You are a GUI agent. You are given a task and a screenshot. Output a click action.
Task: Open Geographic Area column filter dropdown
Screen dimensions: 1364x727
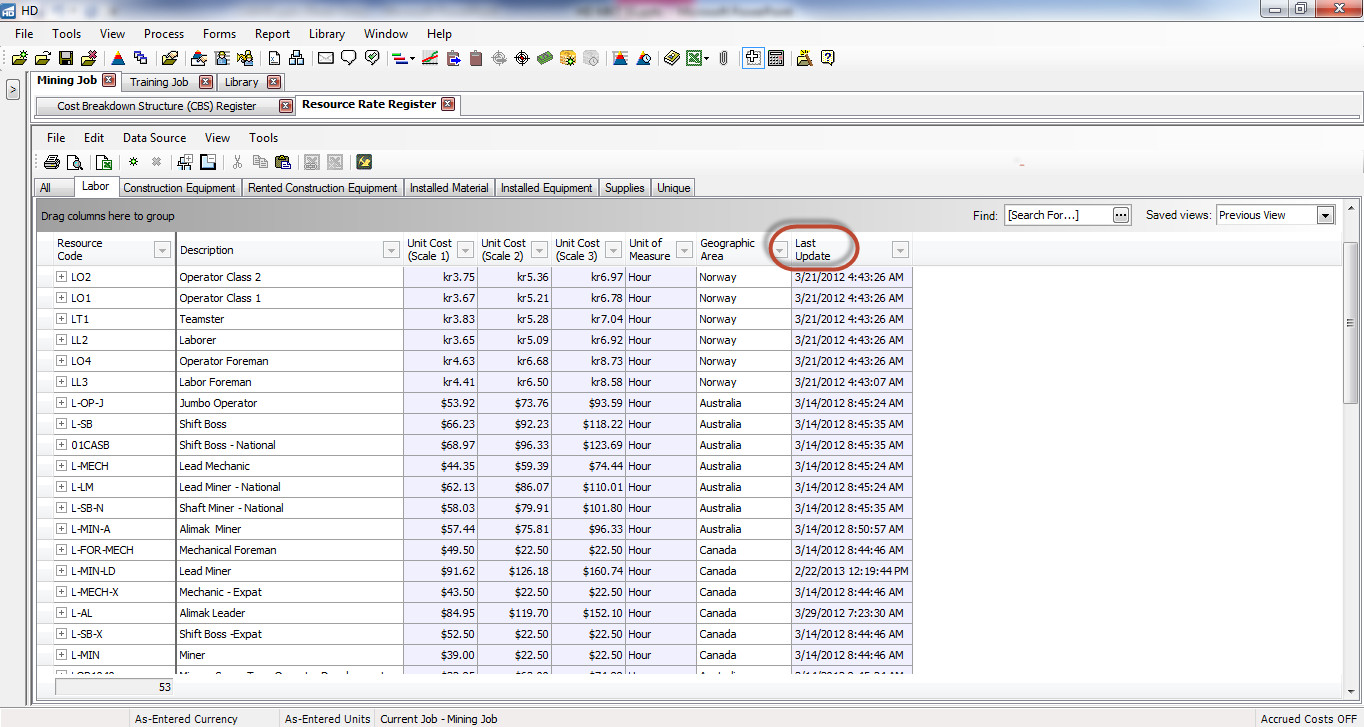click(x=779, y=250)
